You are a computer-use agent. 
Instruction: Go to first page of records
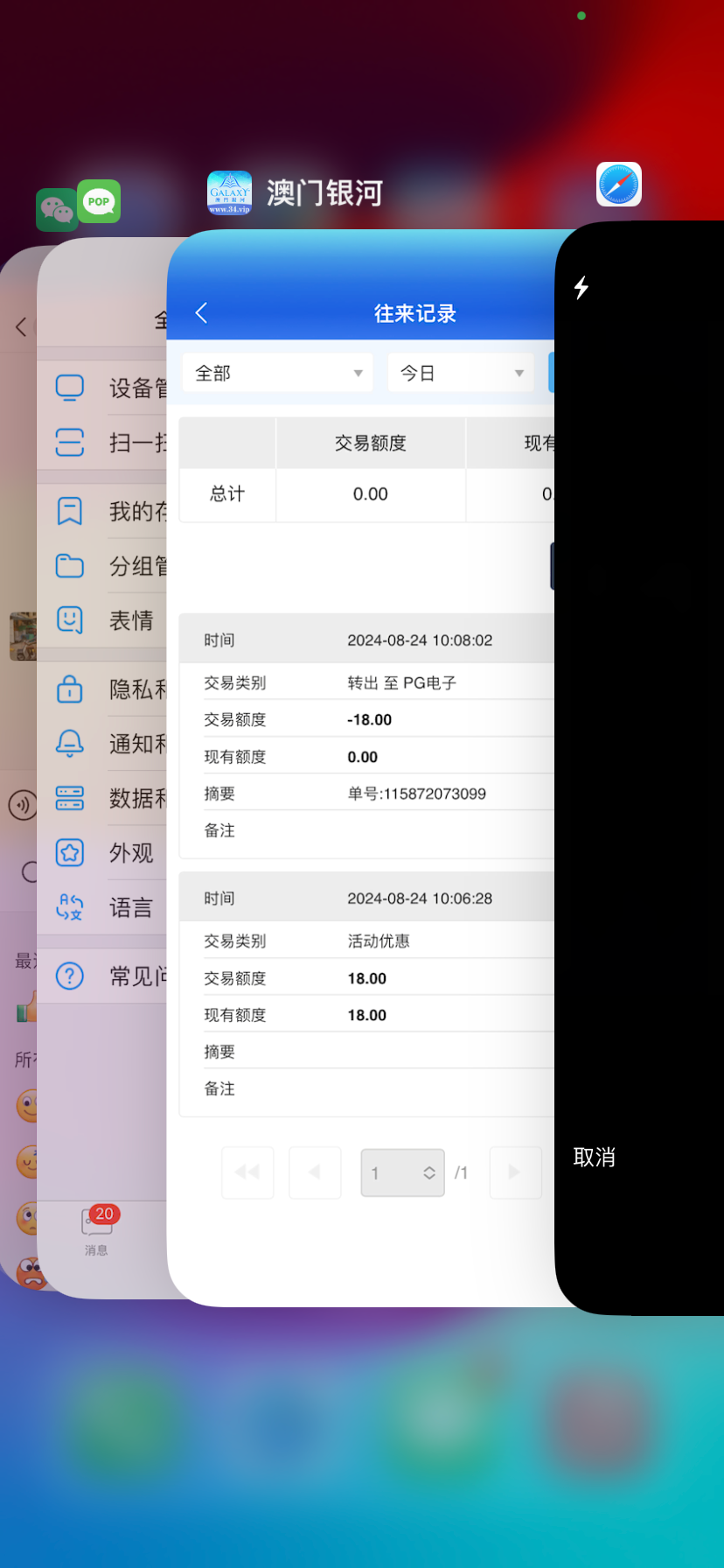pos(247,1172)
